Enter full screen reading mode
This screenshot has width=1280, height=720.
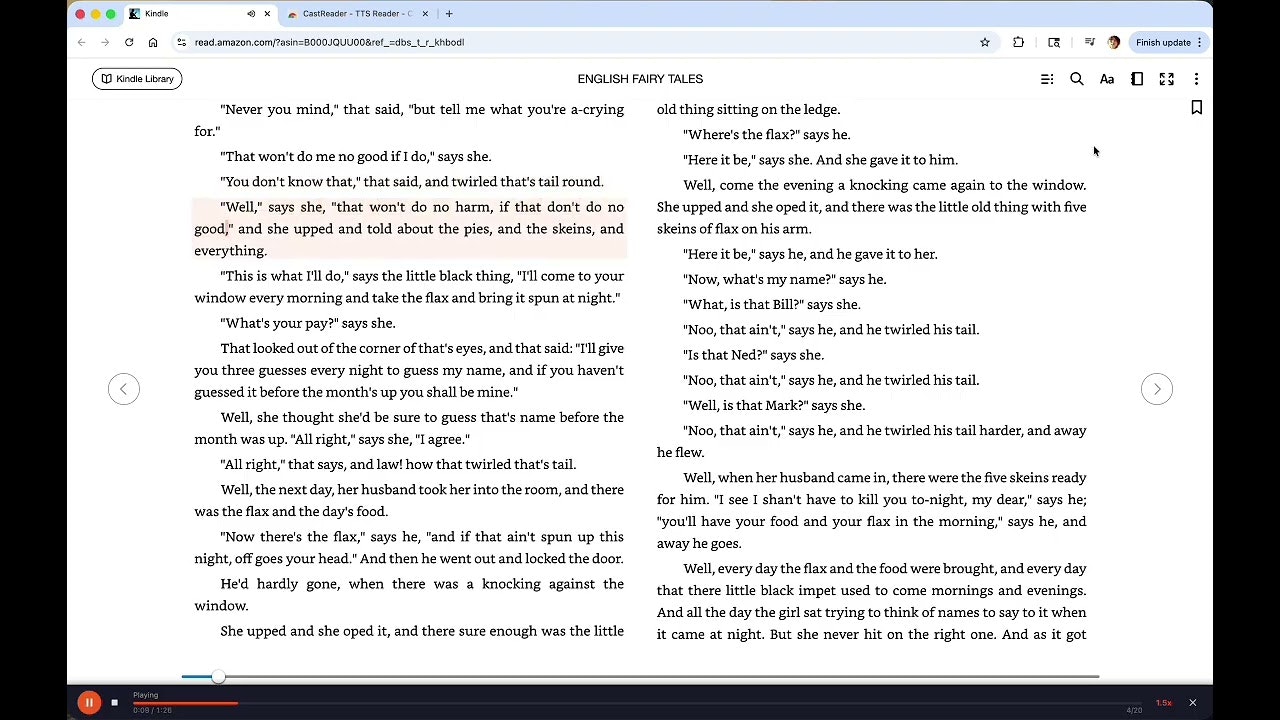[x=1167, y=78]
